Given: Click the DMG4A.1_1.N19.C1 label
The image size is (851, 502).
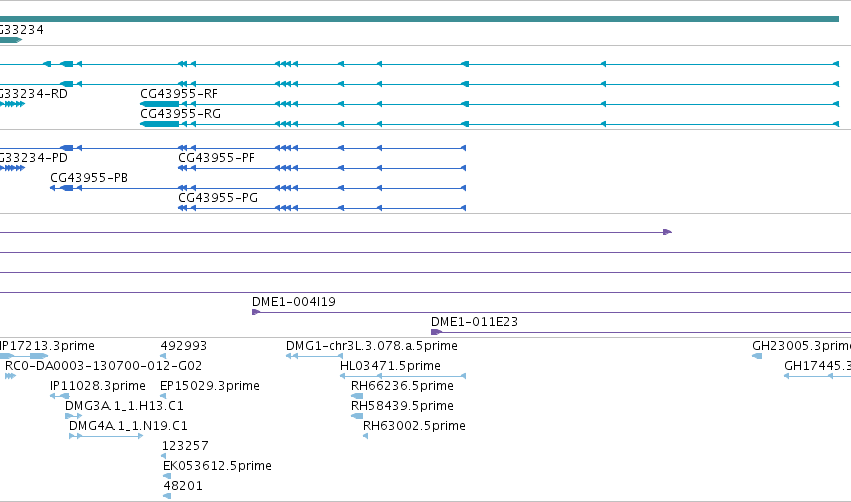Looking at the screenshot, I should 128,426.
